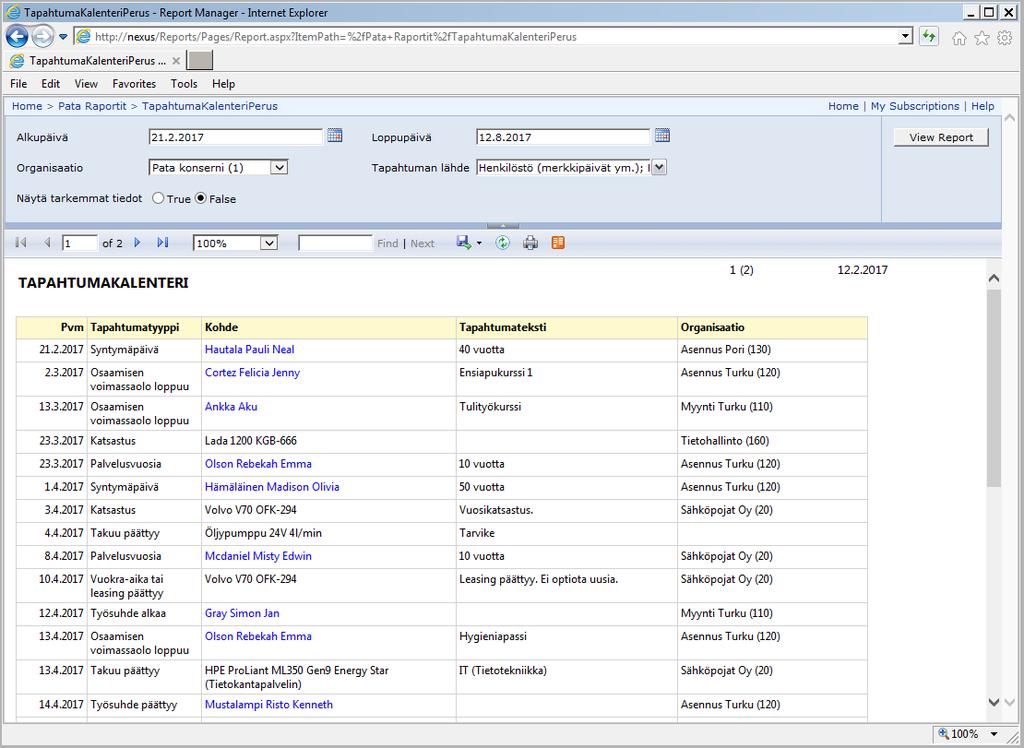The image size is (1024, 748).
Task: Open Mustalampi Risto Kenneth link
Action: (269, 704)
